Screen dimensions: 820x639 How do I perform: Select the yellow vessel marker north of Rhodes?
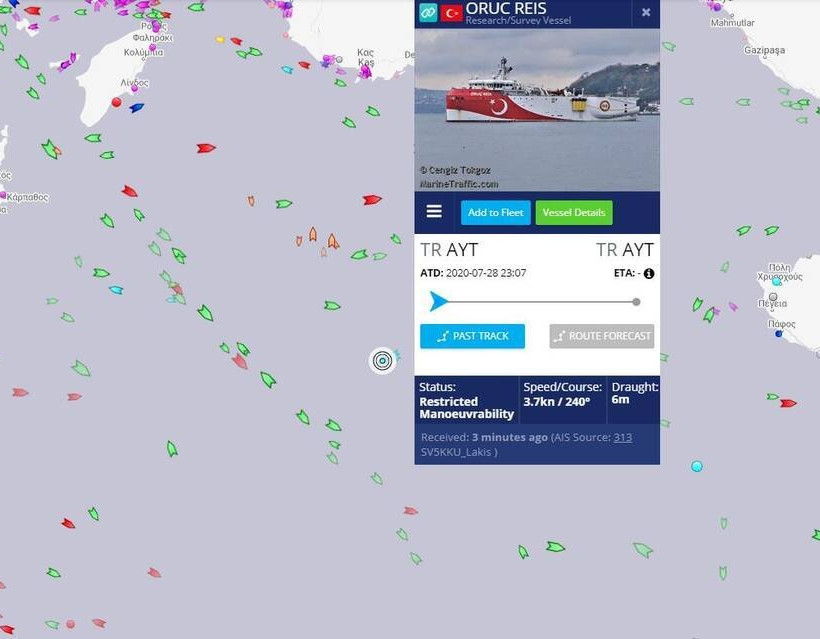coord(220,39)
